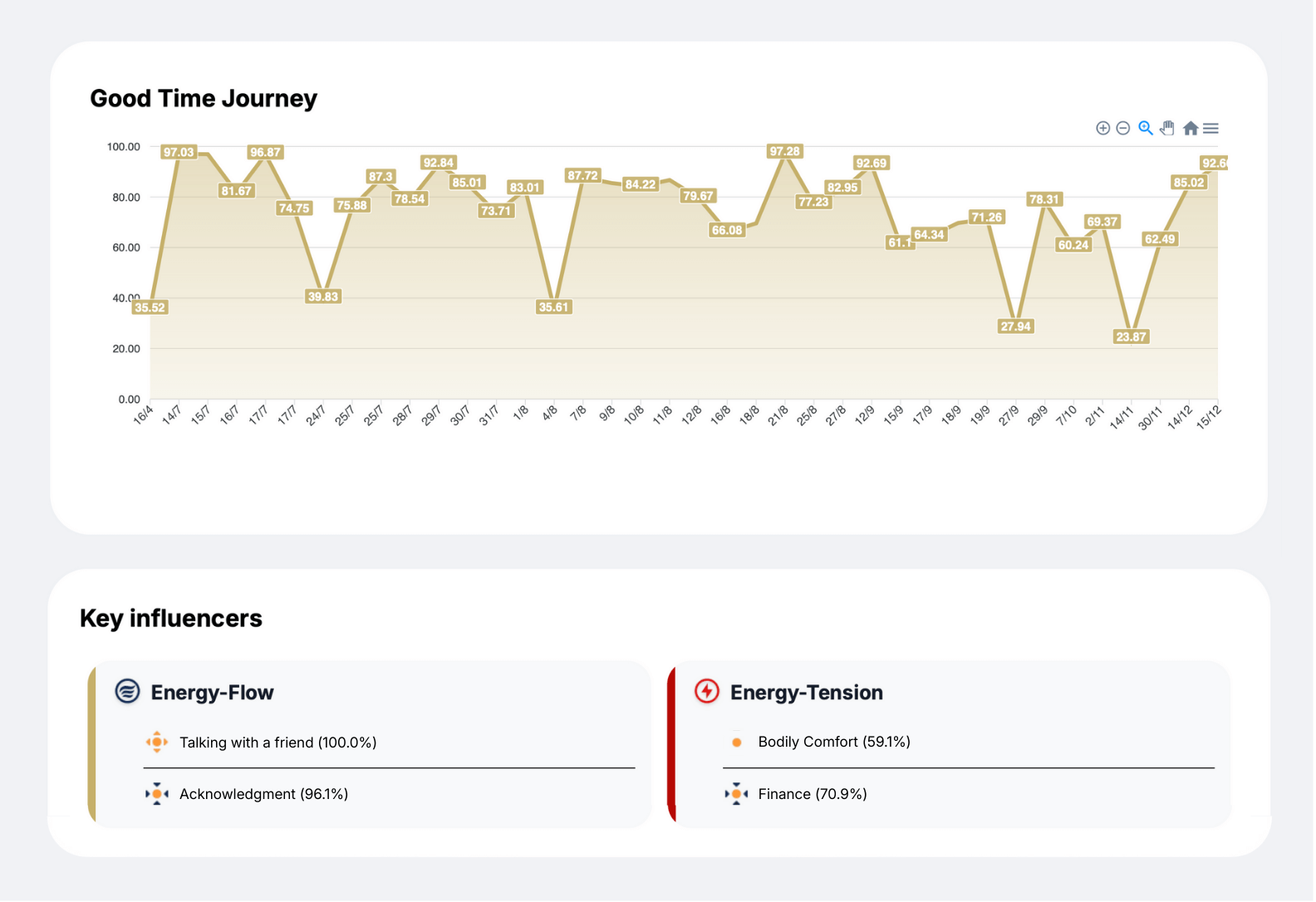The height and width of the screenshot is (902, 1316).
Task: Click the icon beside Talking with a friend
Action: pyautogui.click(x=156, y=743)
